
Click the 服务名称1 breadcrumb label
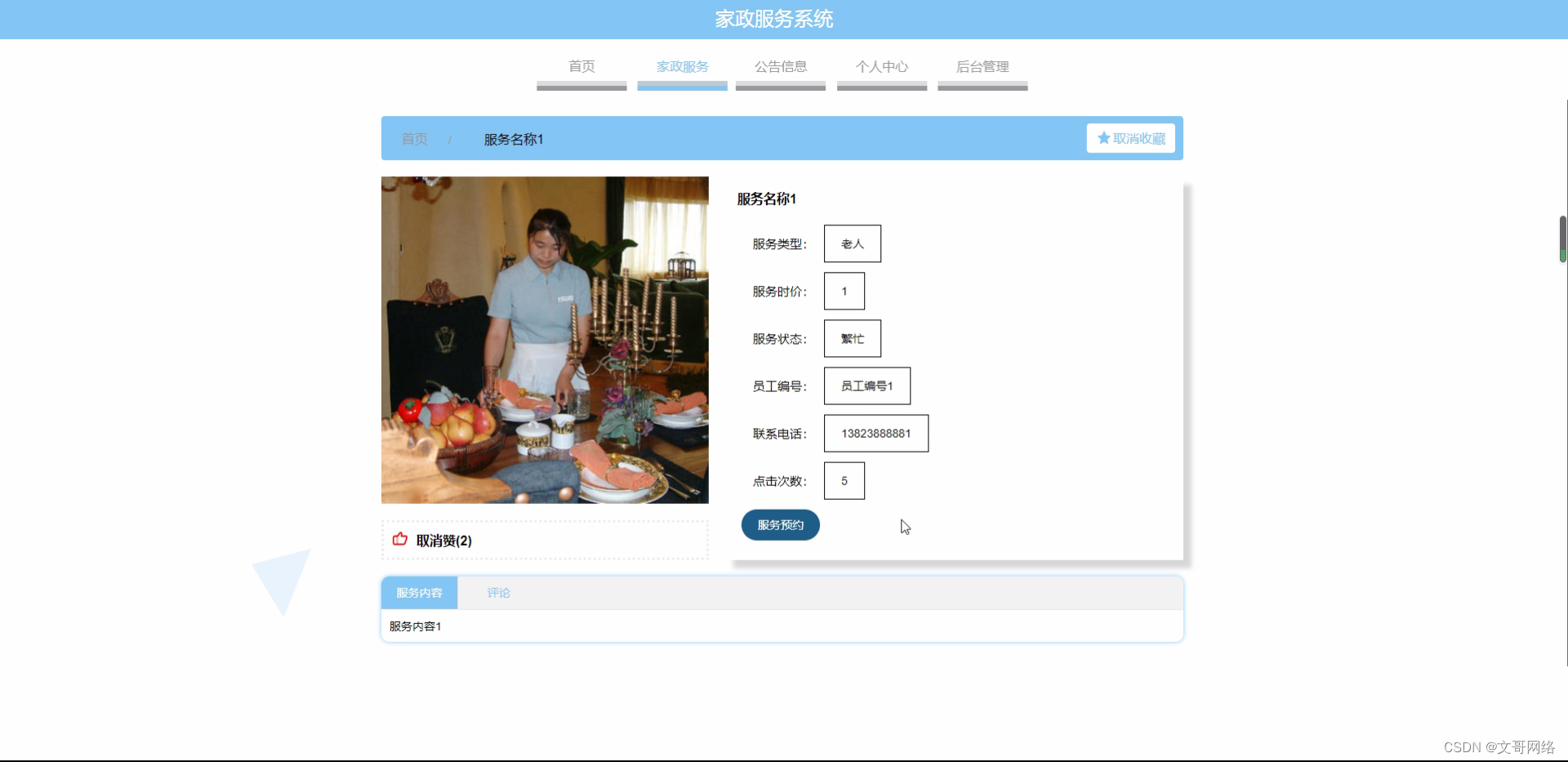512,139
